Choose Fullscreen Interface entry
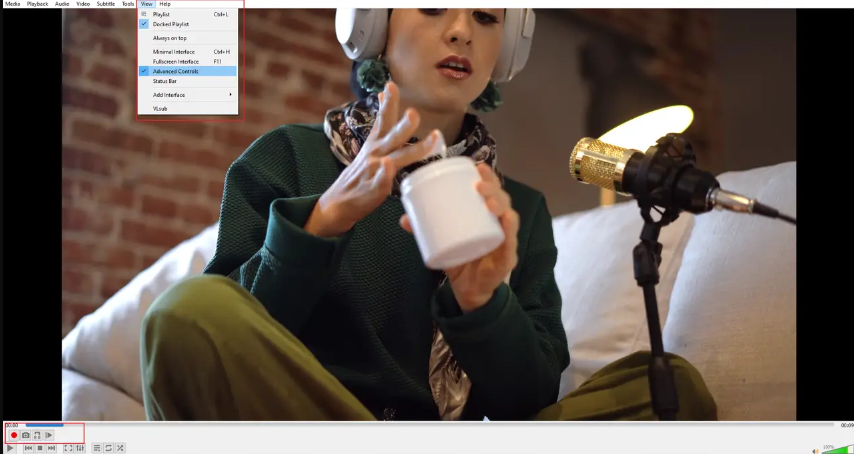 click(x=187, y=62)
